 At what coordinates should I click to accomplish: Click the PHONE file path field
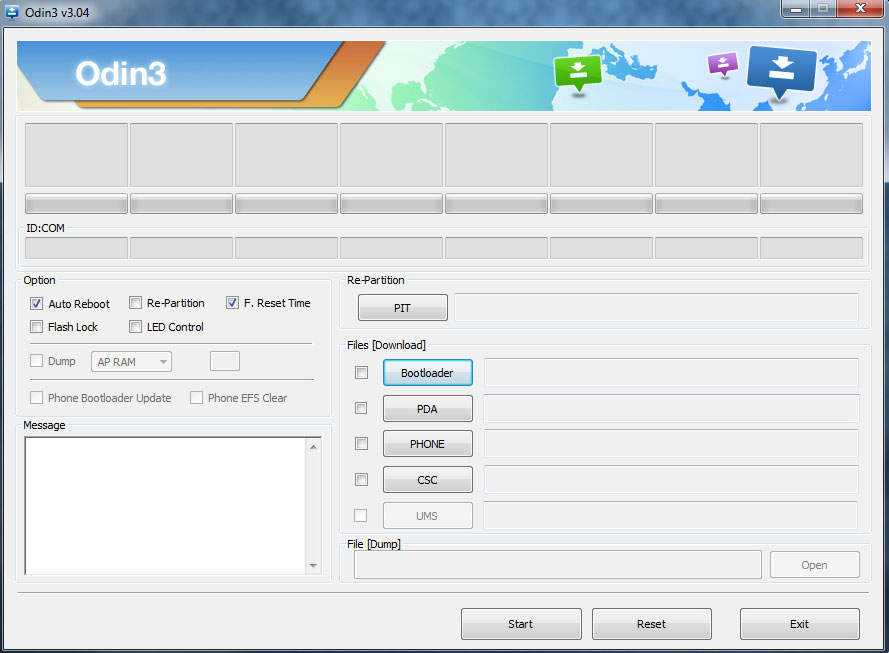pos(671,444)
